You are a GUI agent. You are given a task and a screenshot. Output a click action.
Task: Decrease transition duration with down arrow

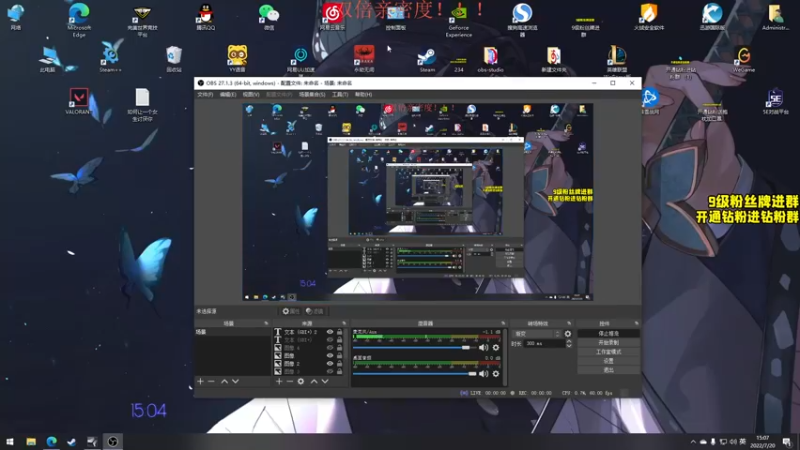click(x=569, y=346)
